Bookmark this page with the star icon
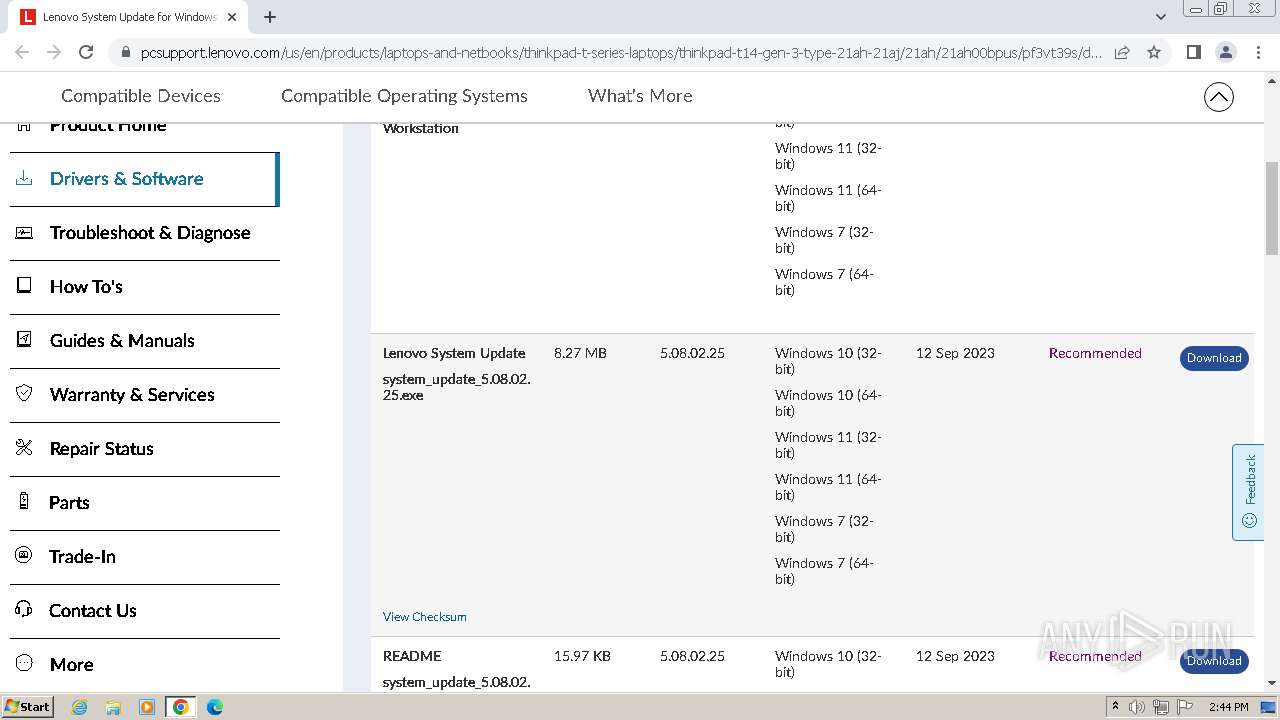This screenshot has height=720, width=1280. [1154, 52]
